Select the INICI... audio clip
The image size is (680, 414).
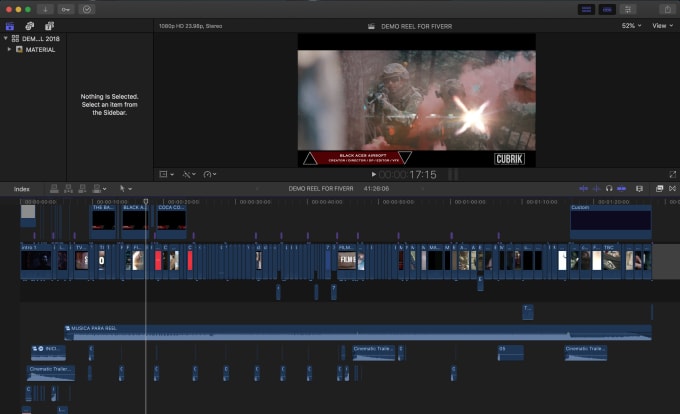click(49, 353)
